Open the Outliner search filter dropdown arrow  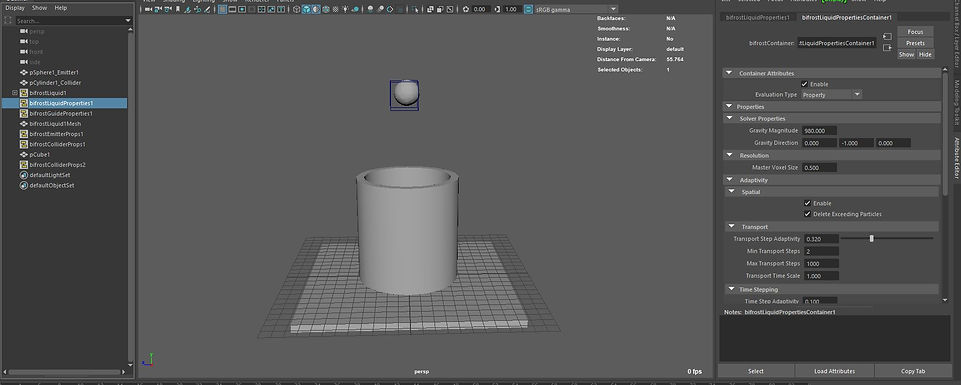click(128, 20)
